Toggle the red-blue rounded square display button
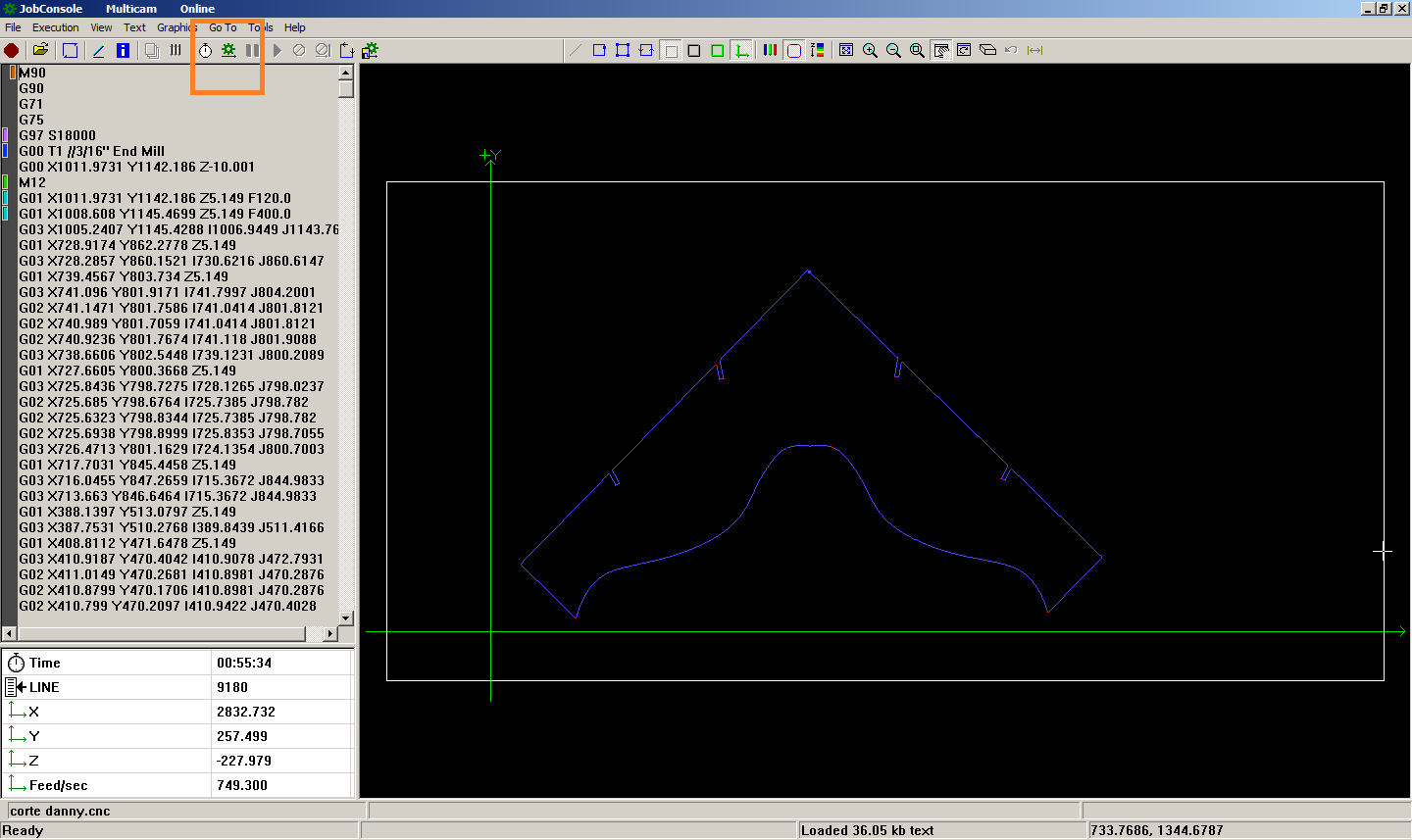Image resolution: width=1412 pixels, height=840 pixels. coord(794,50)
